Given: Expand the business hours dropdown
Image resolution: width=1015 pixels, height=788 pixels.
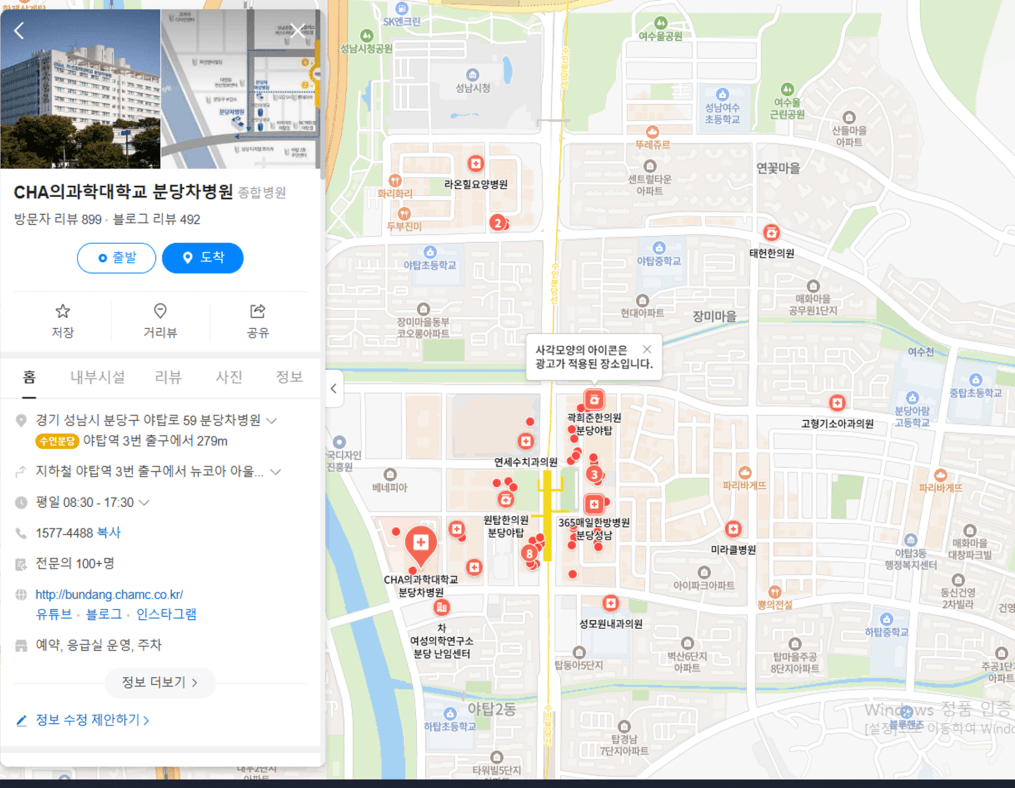Looking at the screenshot, I should pyautogui.click(x=144, y=502).
